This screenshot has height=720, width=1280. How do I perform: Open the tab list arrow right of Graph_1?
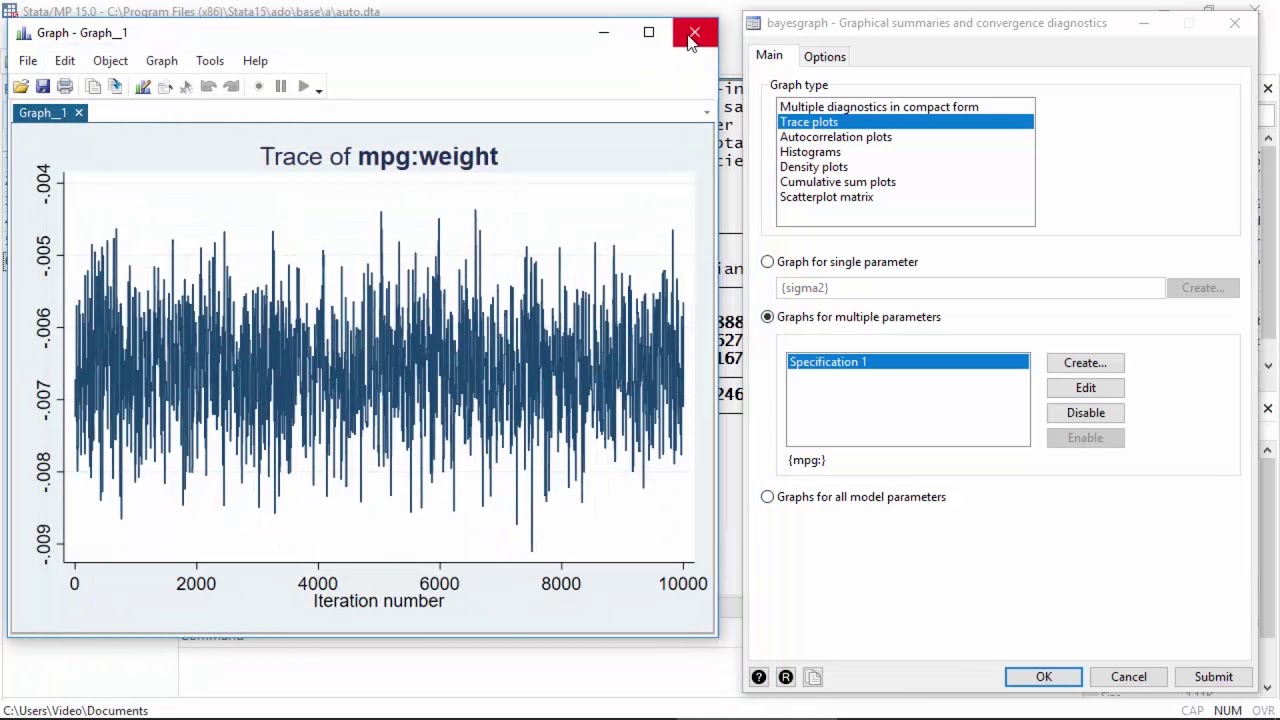click(706, 112)
